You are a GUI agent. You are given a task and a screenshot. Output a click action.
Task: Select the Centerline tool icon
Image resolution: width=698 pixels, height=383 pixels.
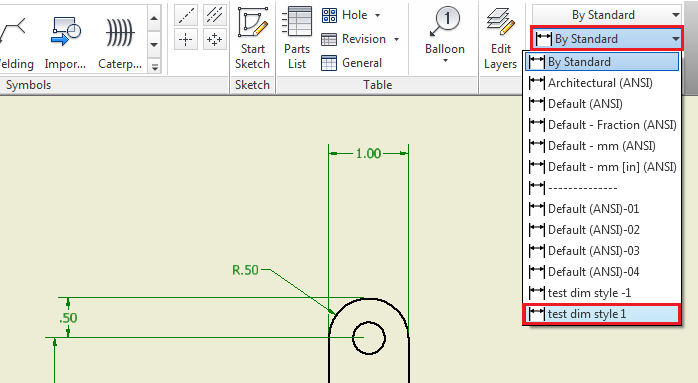(x=186, y=16)
